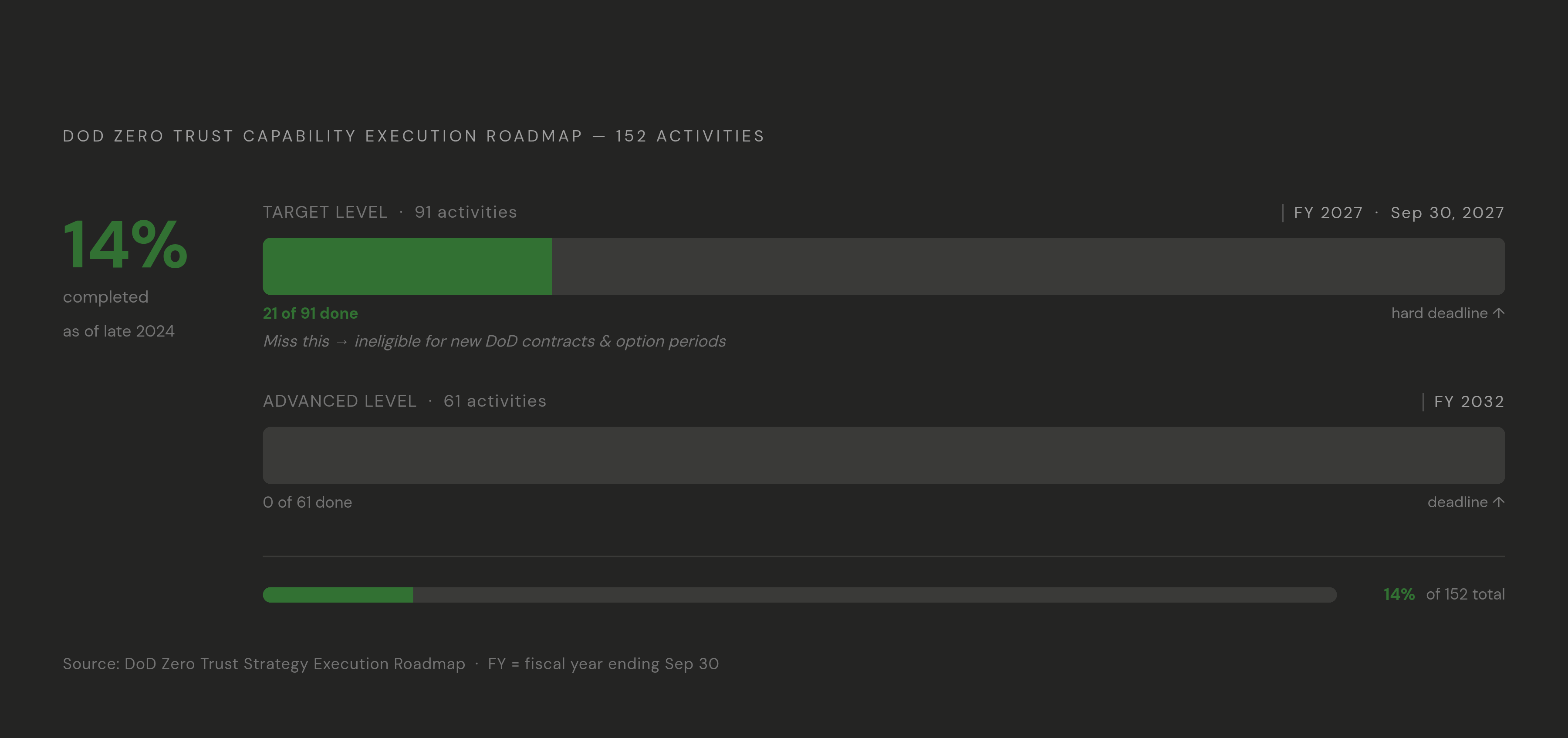Screen dimensions: 1568x738
Task: Click the '14% of 152 total' text
Action: point(1444,594)
